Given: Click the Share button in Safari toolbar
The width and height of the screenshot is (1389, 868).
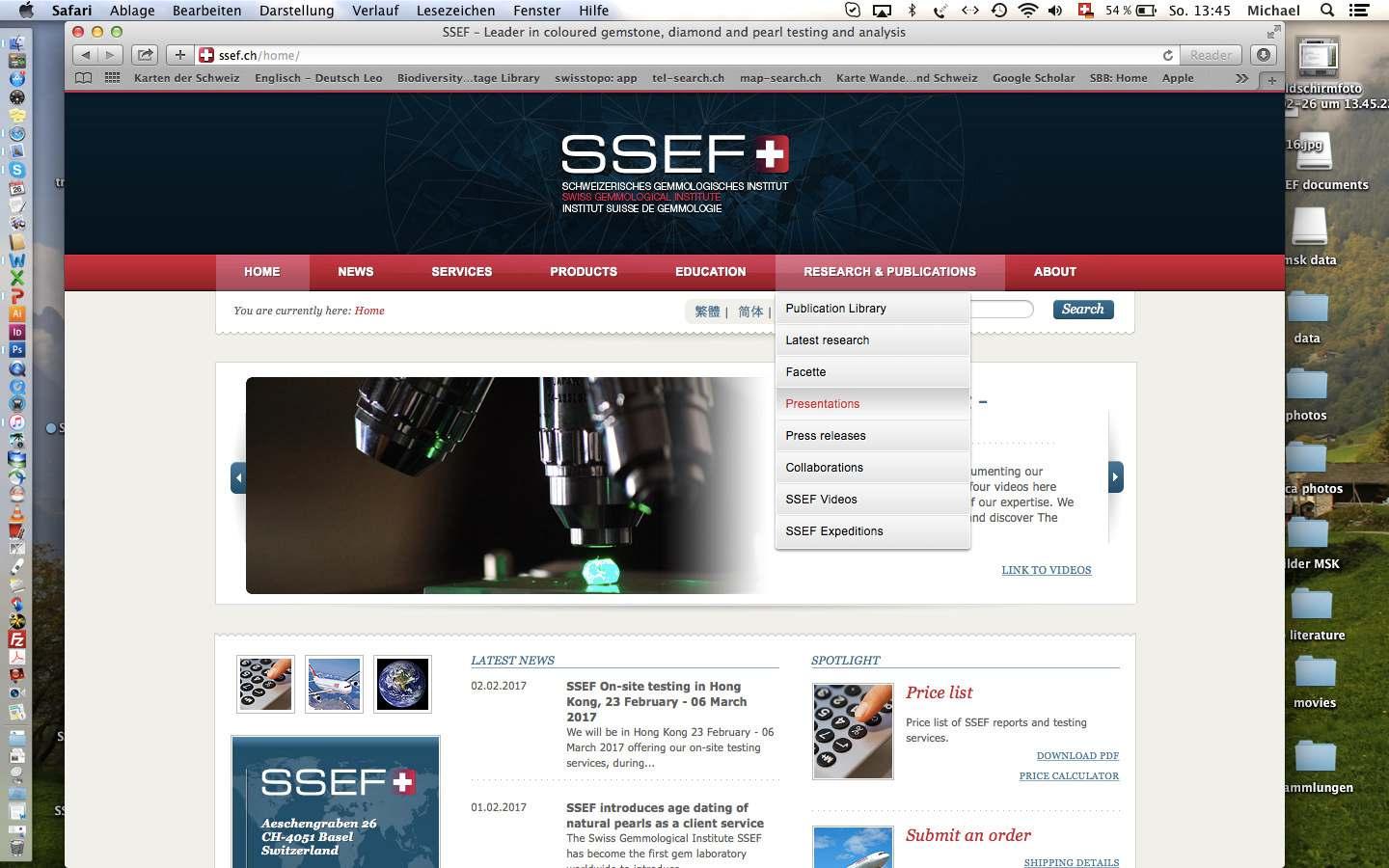Looking at the screenshot, I should pyautogui.click(x=145, y=55).
